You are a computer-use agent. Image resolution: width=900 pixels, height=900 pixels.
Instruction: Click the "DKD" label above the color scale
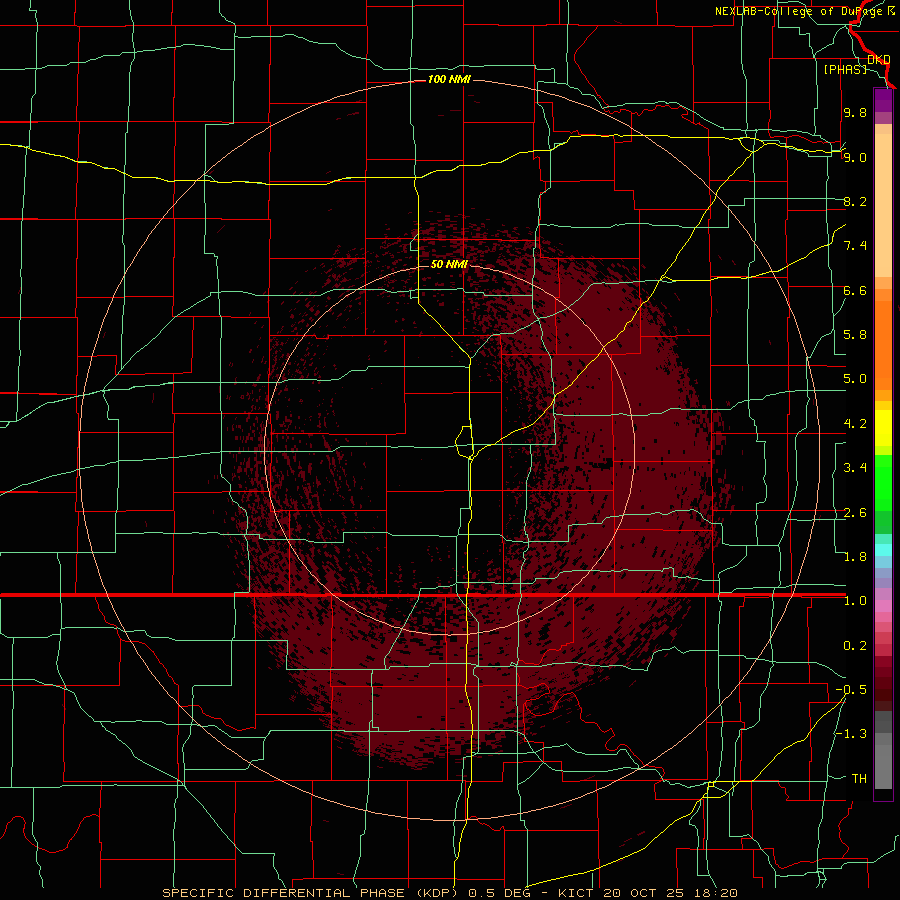coord(878,59)
